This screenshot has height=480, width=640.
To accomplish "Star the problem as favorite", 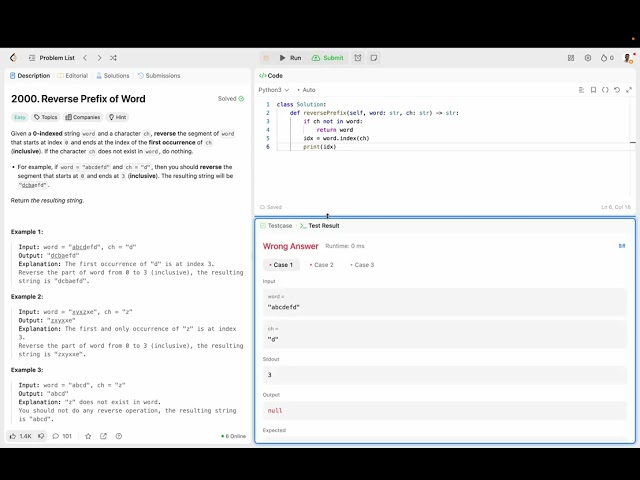I will pyautogui.click(x=88, y=436).
